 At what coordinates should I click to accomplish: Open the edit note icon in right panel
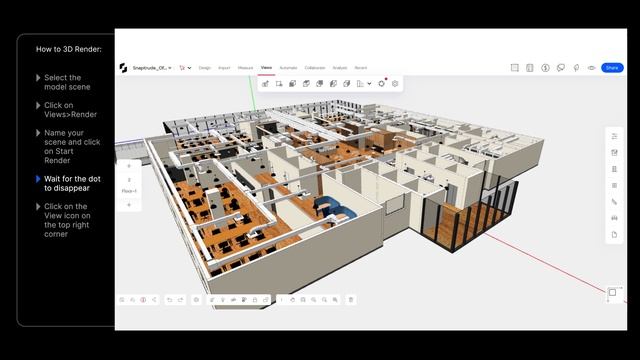click(614, 153)
